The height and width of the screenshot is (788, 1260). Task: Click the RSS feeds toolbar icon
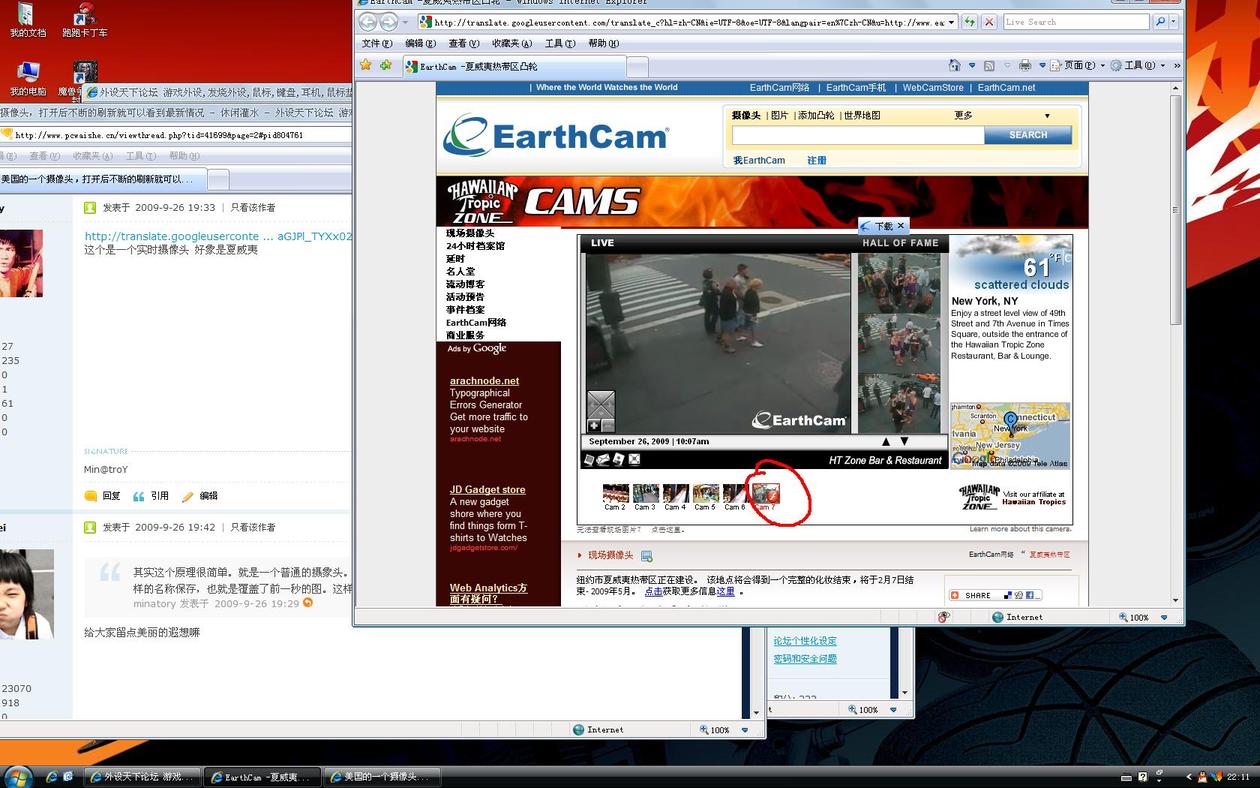[x=989, y=65]
